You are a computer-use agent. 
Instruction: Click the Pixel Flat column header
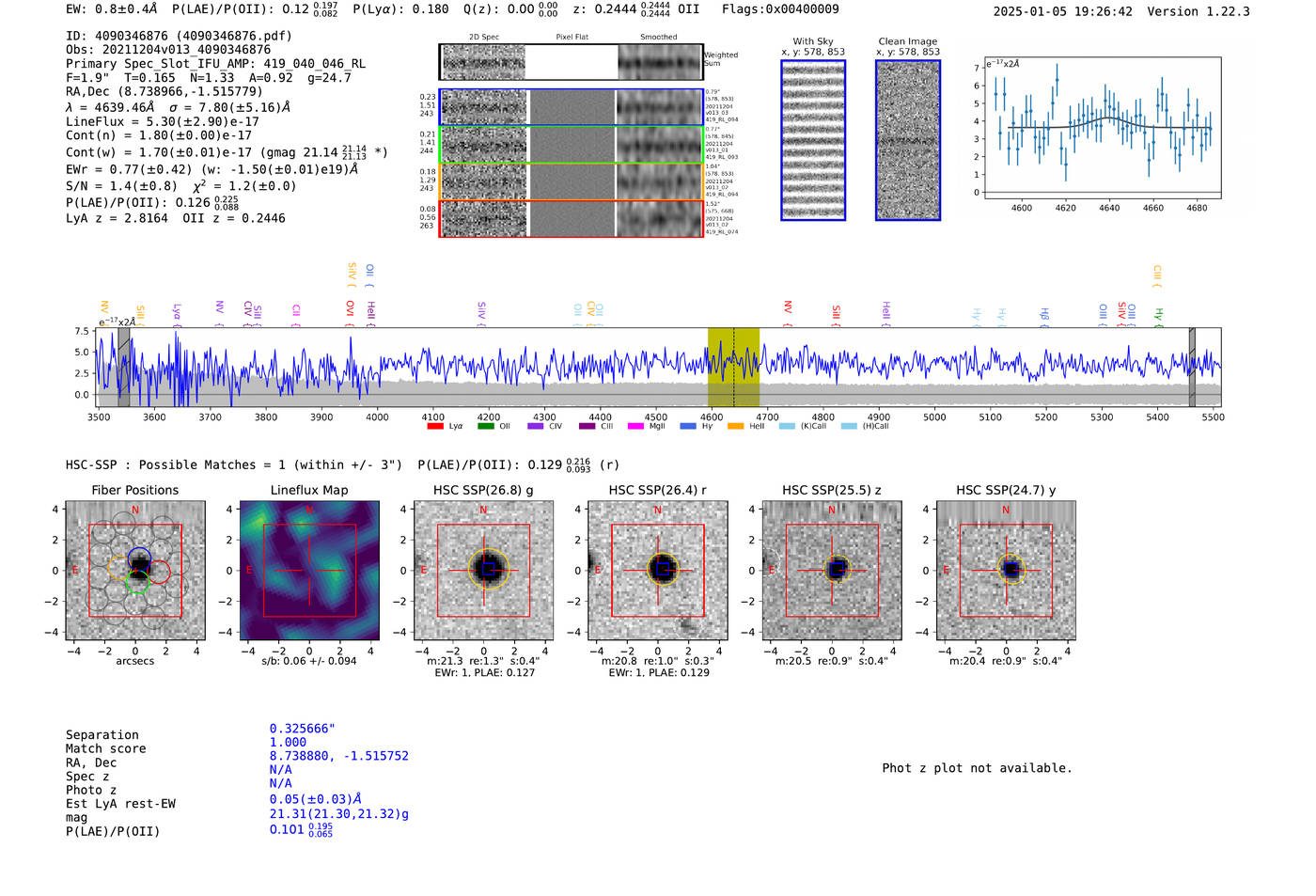point(572,38)
